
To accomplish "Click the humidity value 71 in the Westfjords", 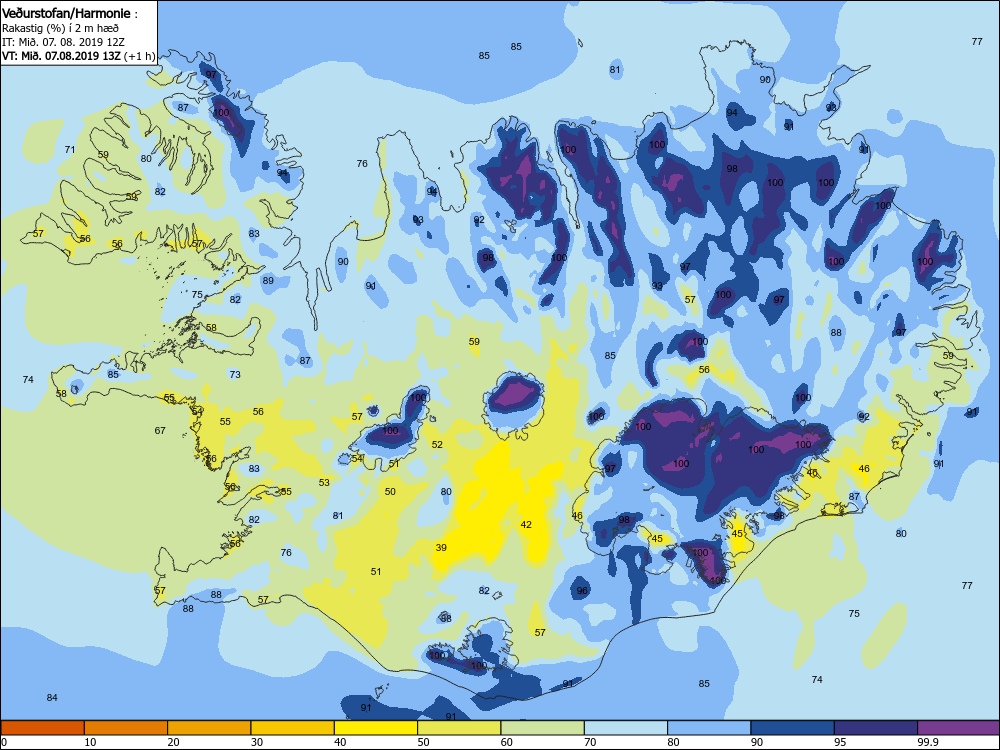I will (70, 150).
